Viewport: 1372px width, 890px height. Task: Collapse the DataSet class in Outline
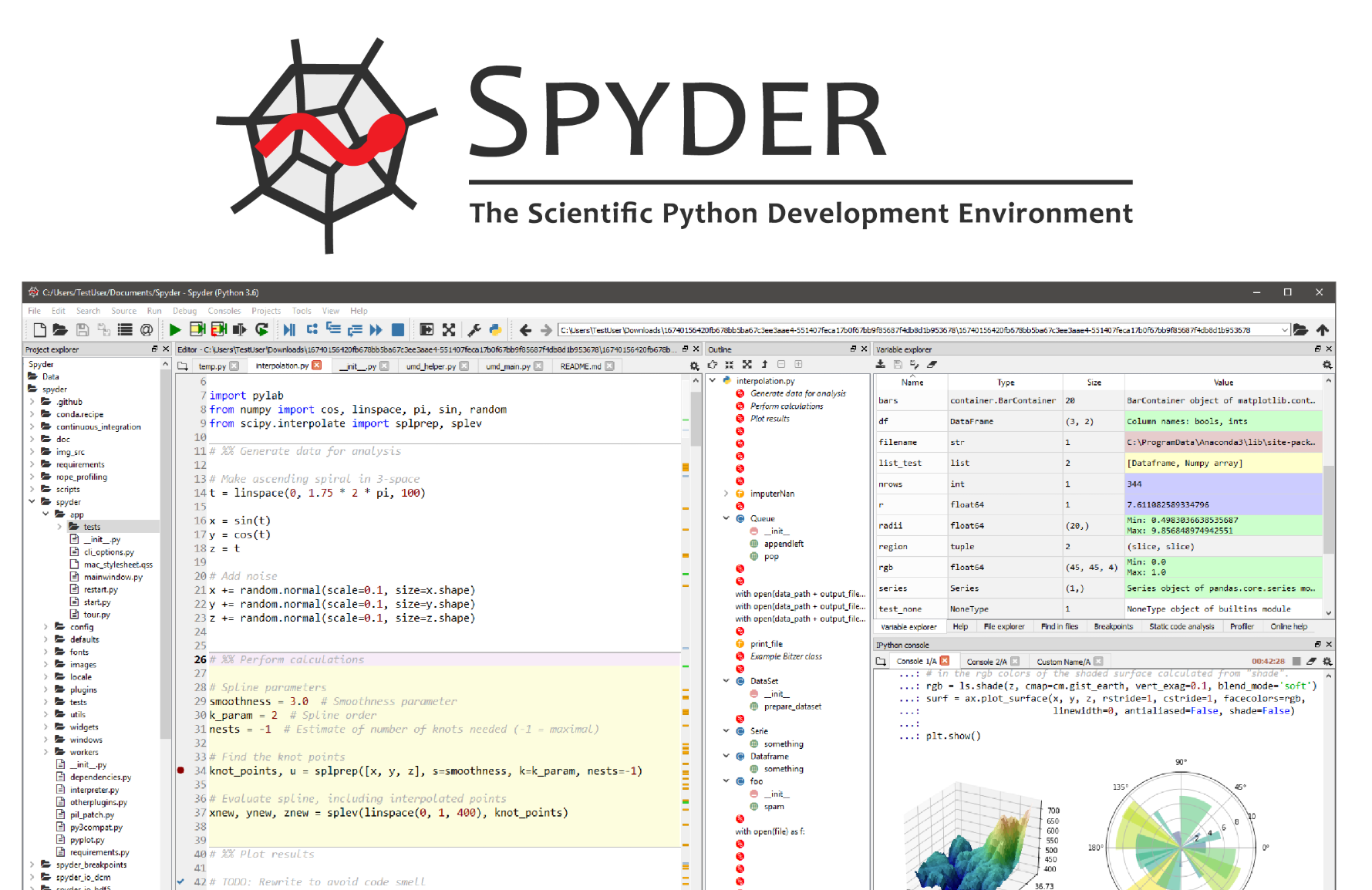pyautogui.click(x=726, y=681)
